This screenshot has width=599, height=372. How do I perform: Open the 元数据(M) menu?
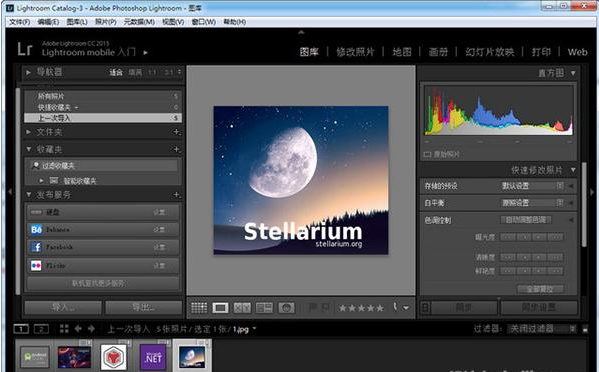click(139, 22)
